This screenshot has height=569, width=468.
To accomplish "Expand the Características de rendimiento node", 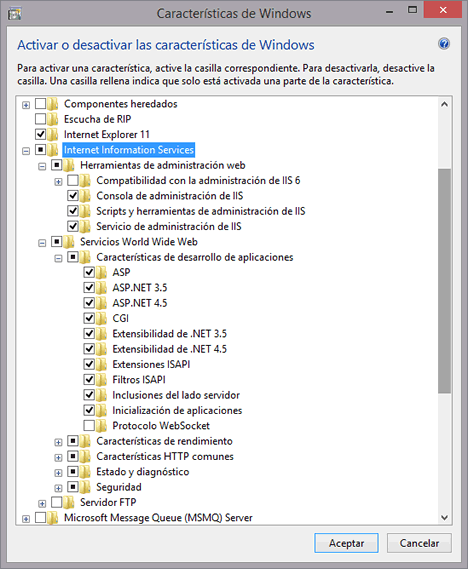I will (58, 442).
